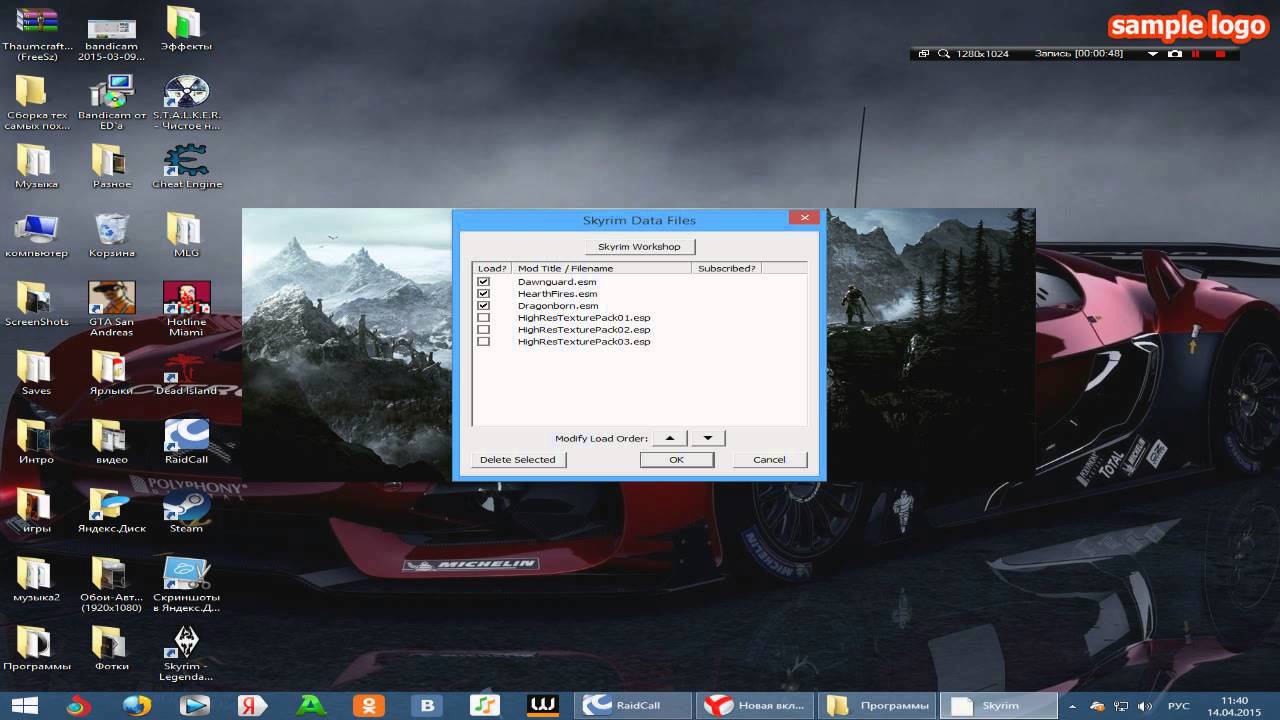The height and width of the screenshot is (720, 1280).
Task: Open Bandicam от ED'a shortcut
Action: pos(112,102)
